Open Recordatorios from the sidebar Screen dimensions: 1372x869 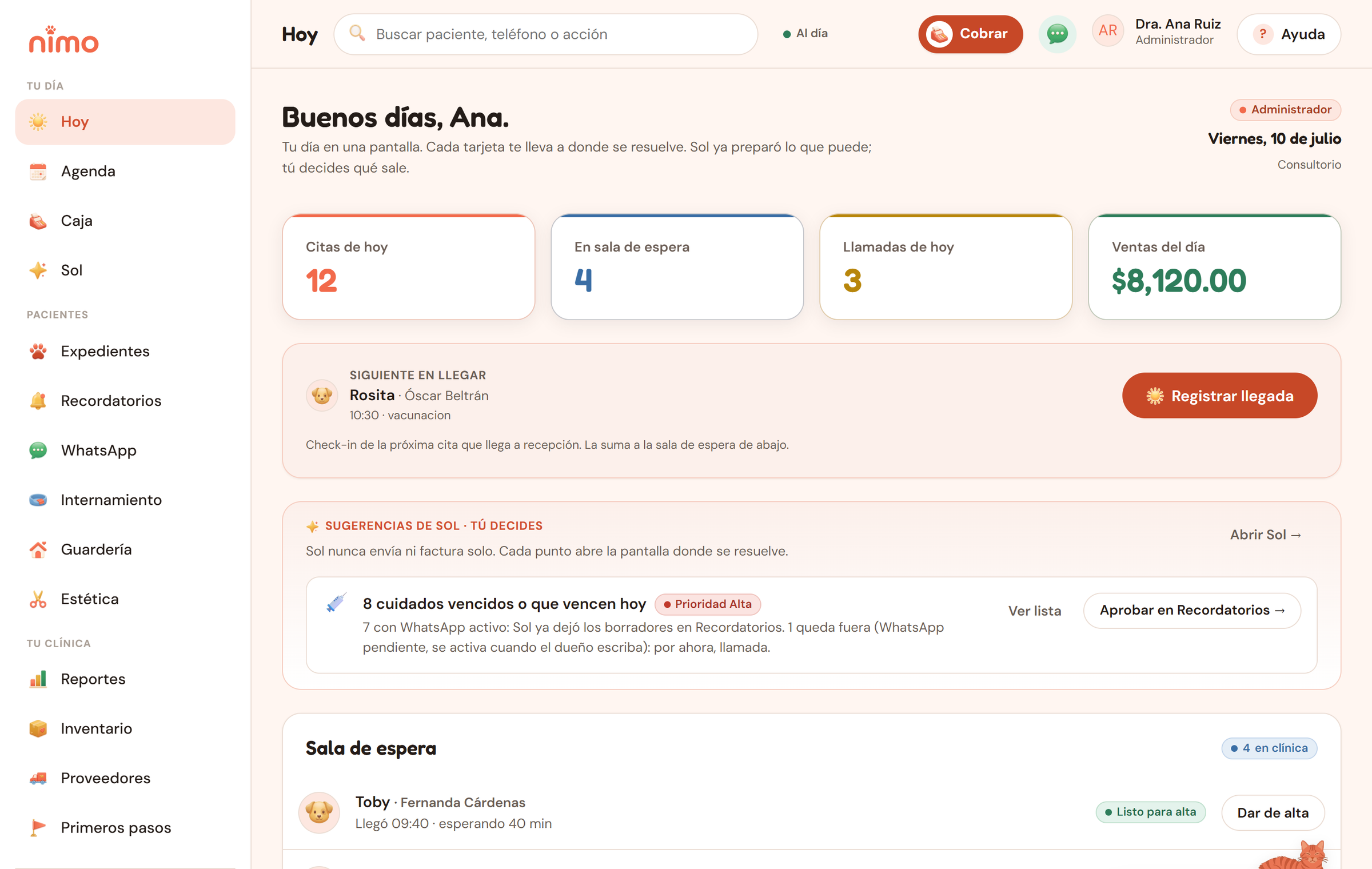tap(125, 401)
